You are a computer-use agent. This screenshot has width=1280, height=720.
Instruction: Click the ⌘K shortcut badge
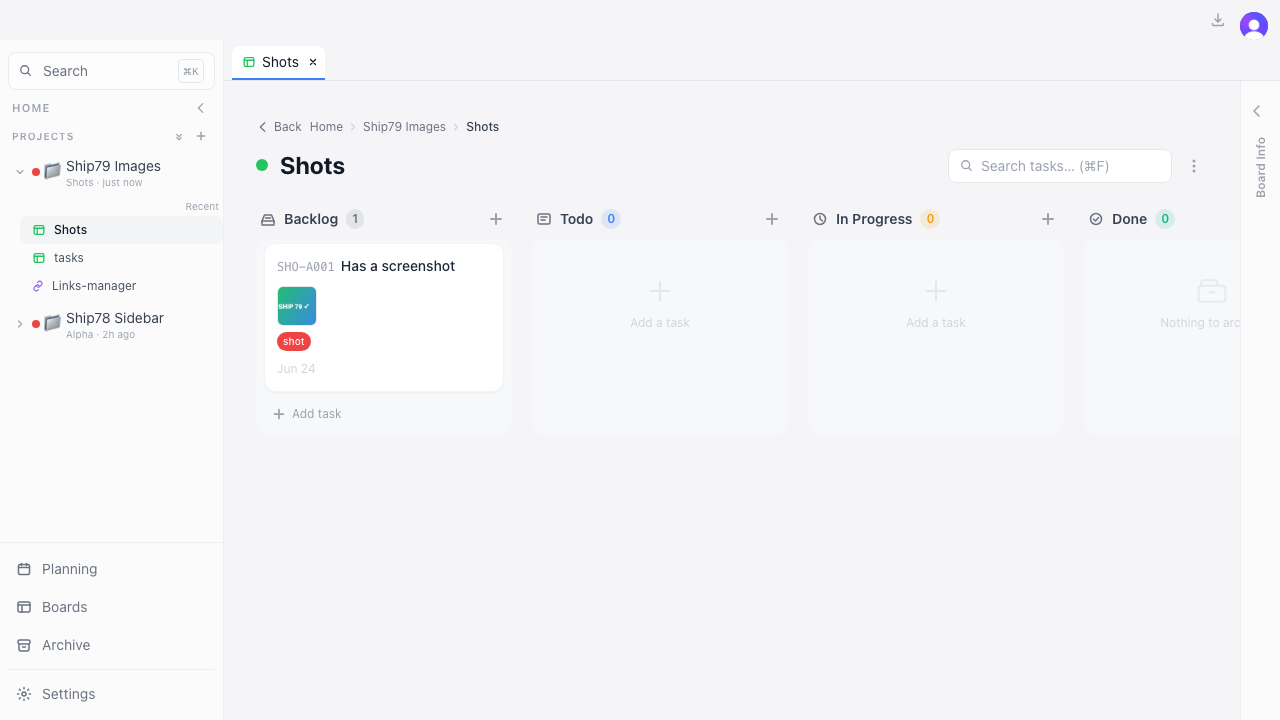click(190, 71)
